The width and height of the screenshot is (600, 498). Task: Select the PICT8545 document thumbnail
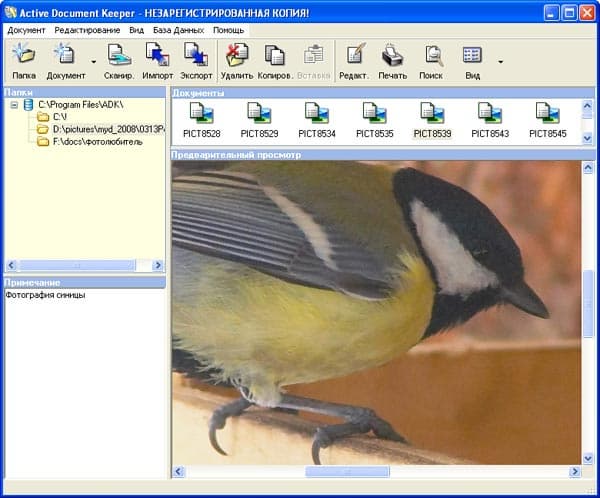coord(548,120)
